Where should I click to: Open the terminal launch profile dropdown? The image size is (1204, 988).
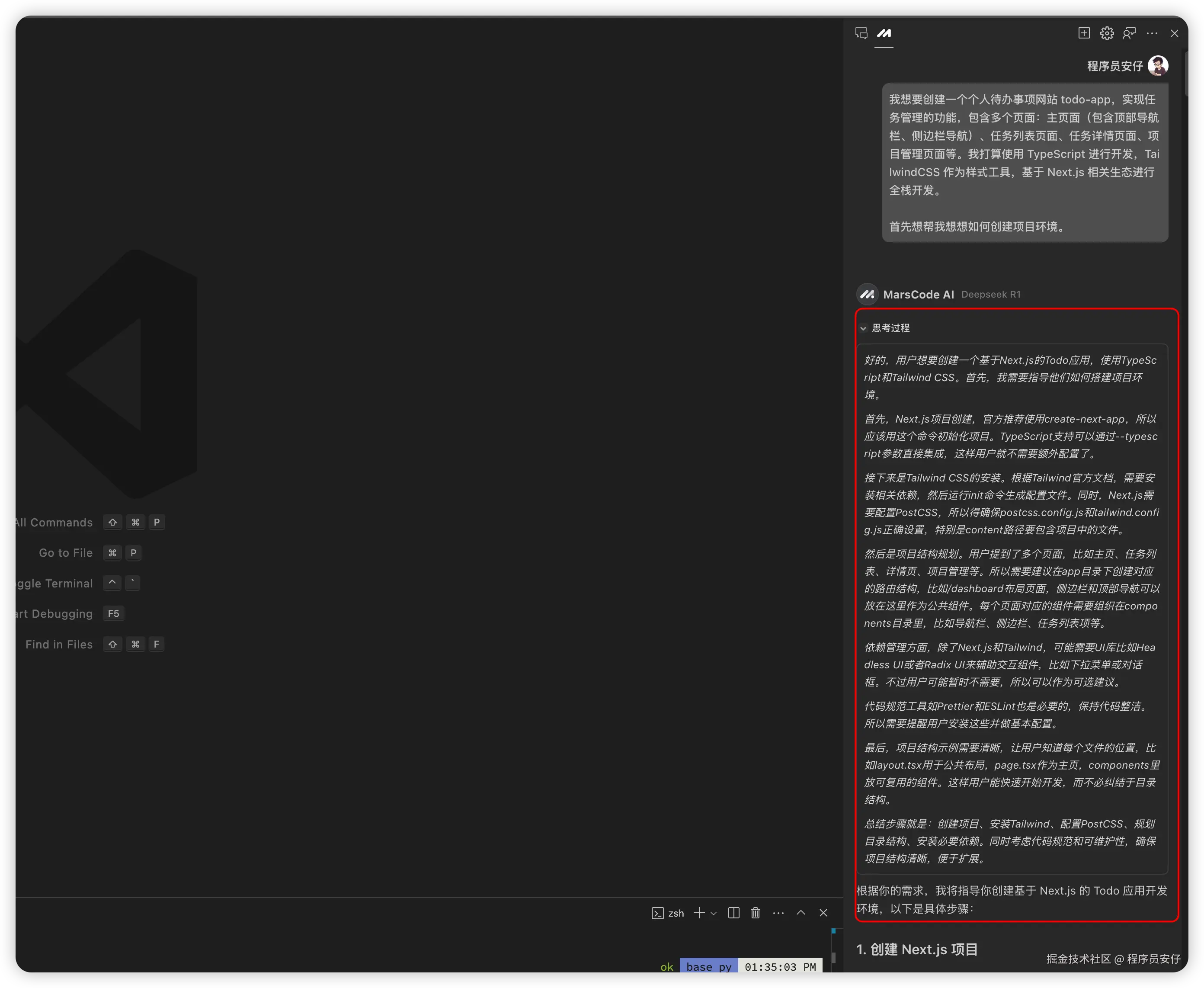(x=714, y=913)
